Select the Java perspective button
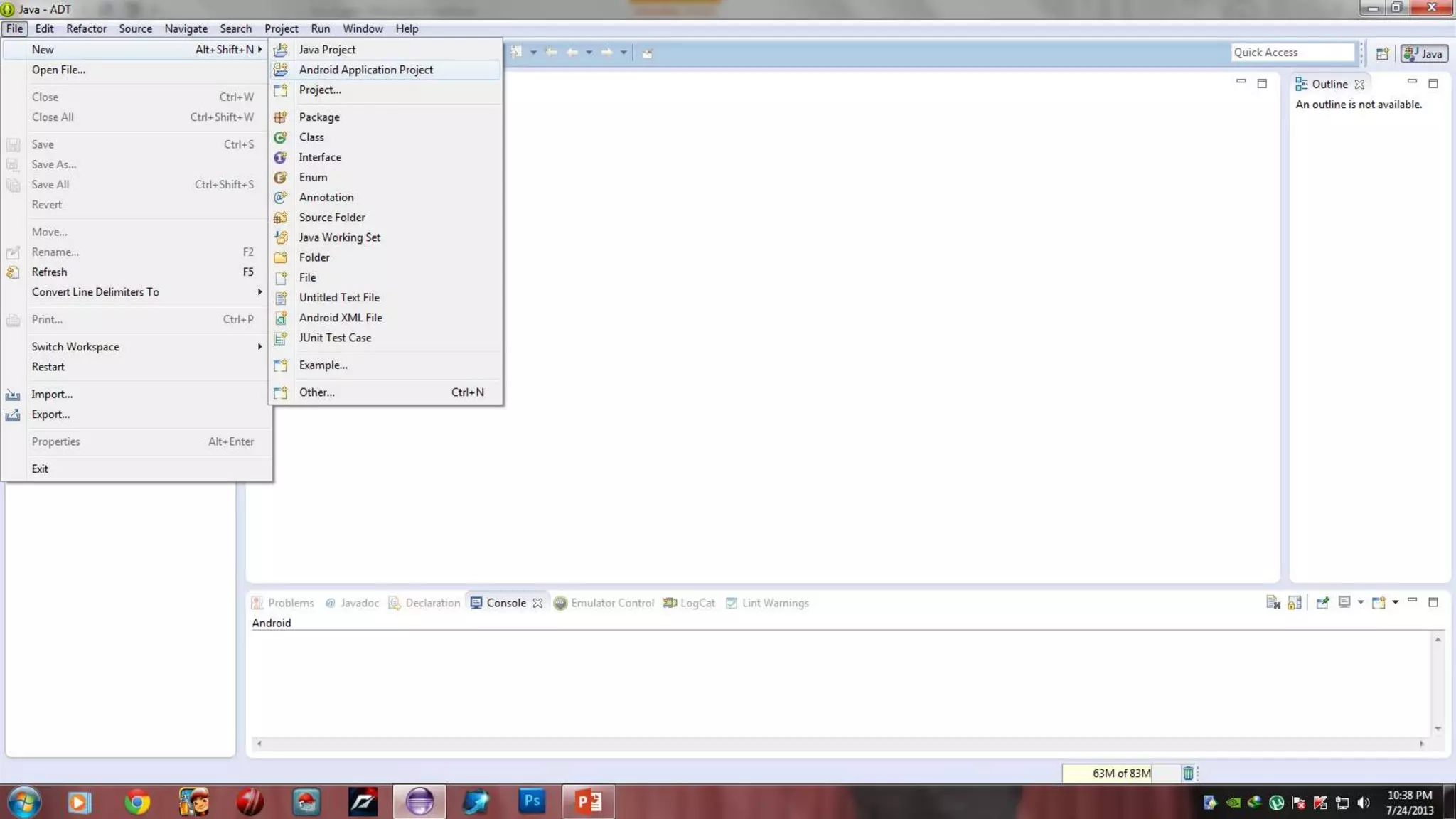 click(x=1424, y=54)
